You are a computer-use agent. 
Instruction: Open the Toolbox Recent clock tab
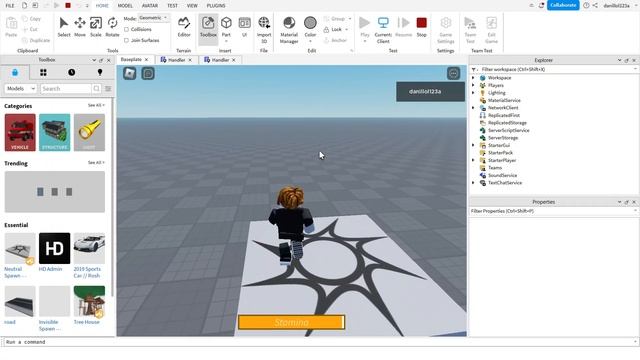(x=71, y=72)
